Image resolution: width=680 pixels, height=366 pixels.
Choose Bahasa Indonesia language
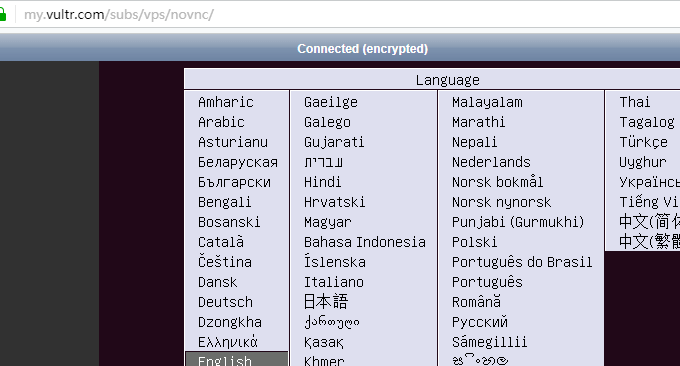tap(365, 242)
